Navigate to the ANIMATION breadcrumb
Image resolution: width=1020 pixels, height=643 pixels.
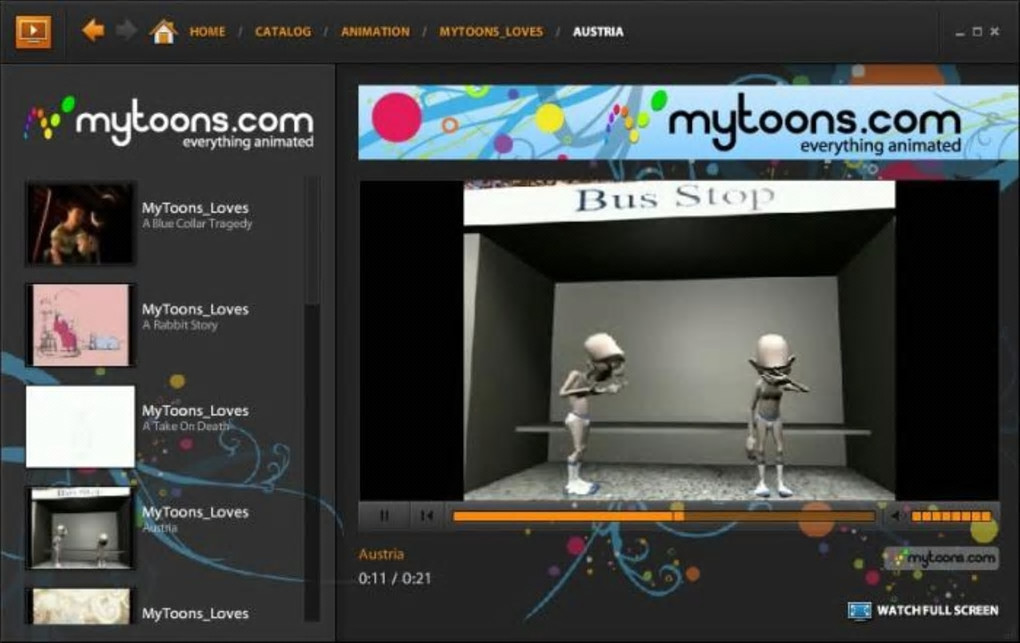pos(375,32)
